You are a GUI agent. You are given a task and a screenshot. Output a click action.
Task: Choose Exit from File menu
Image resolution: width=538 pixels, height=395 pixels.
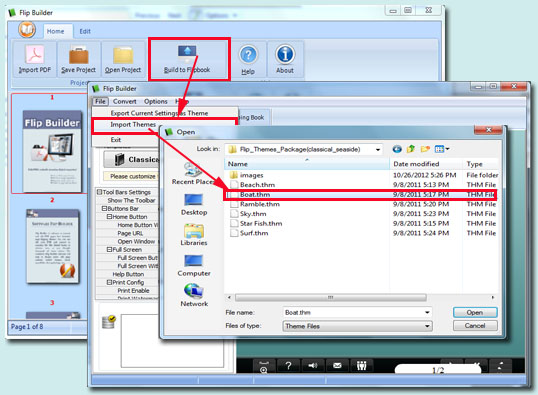[116, 140]
